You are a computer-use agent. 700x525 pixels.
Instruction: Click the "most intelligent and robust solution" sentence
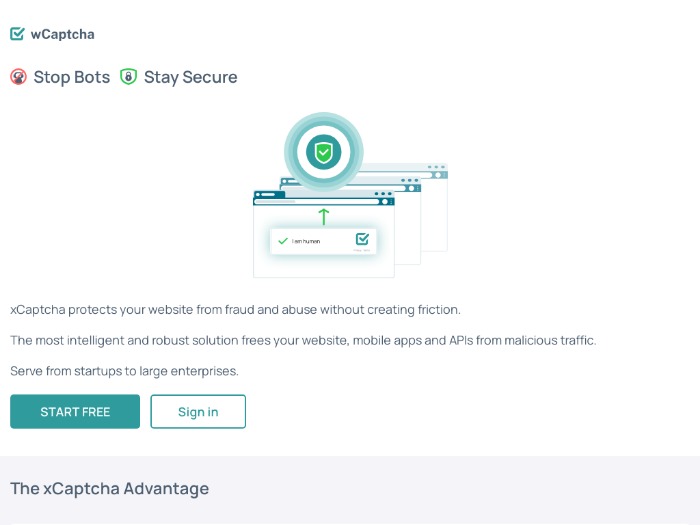pos(303,341)
